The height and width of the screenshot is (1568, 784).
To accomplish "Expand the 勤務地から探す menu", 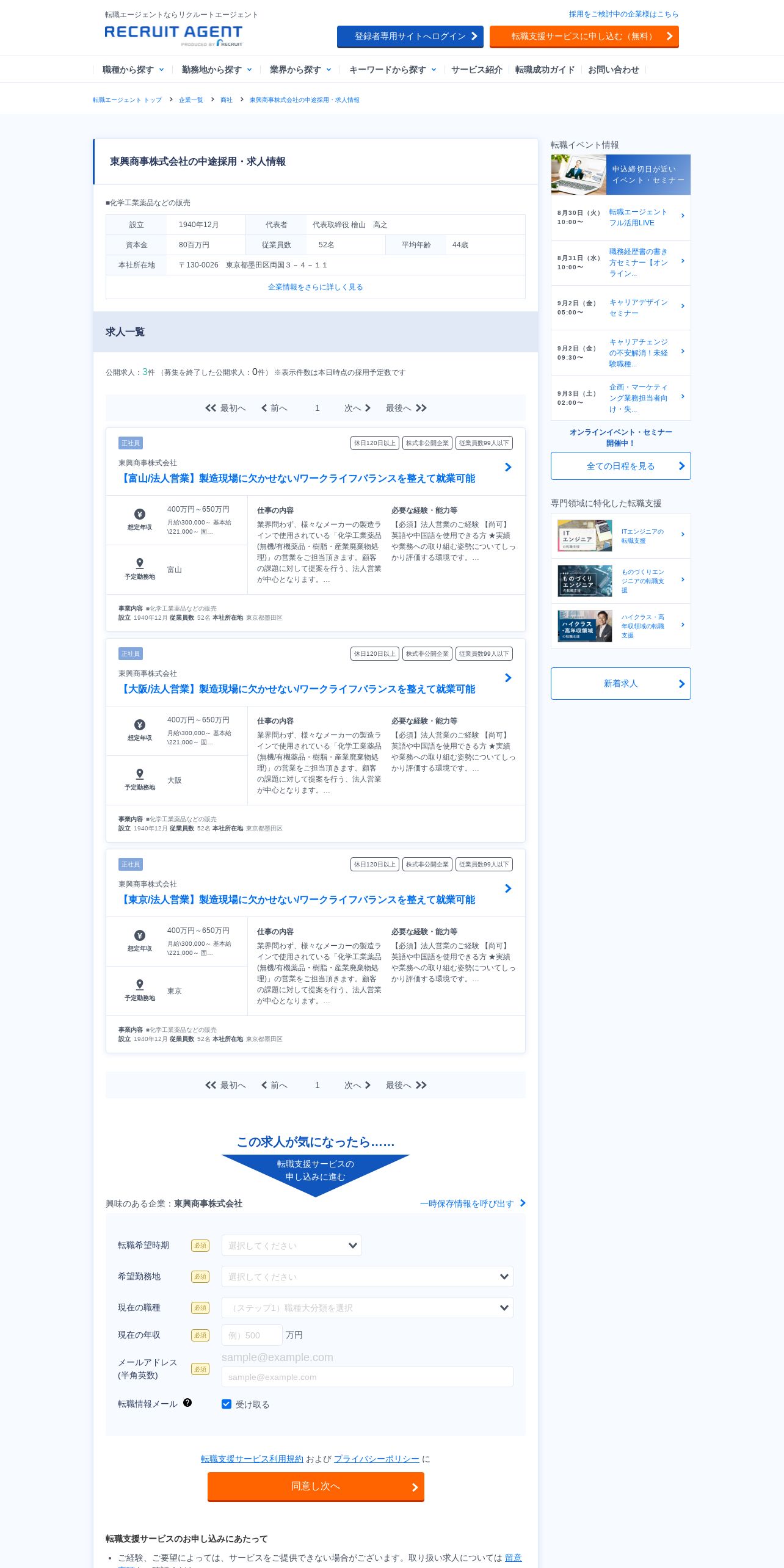I will (216, 70).
